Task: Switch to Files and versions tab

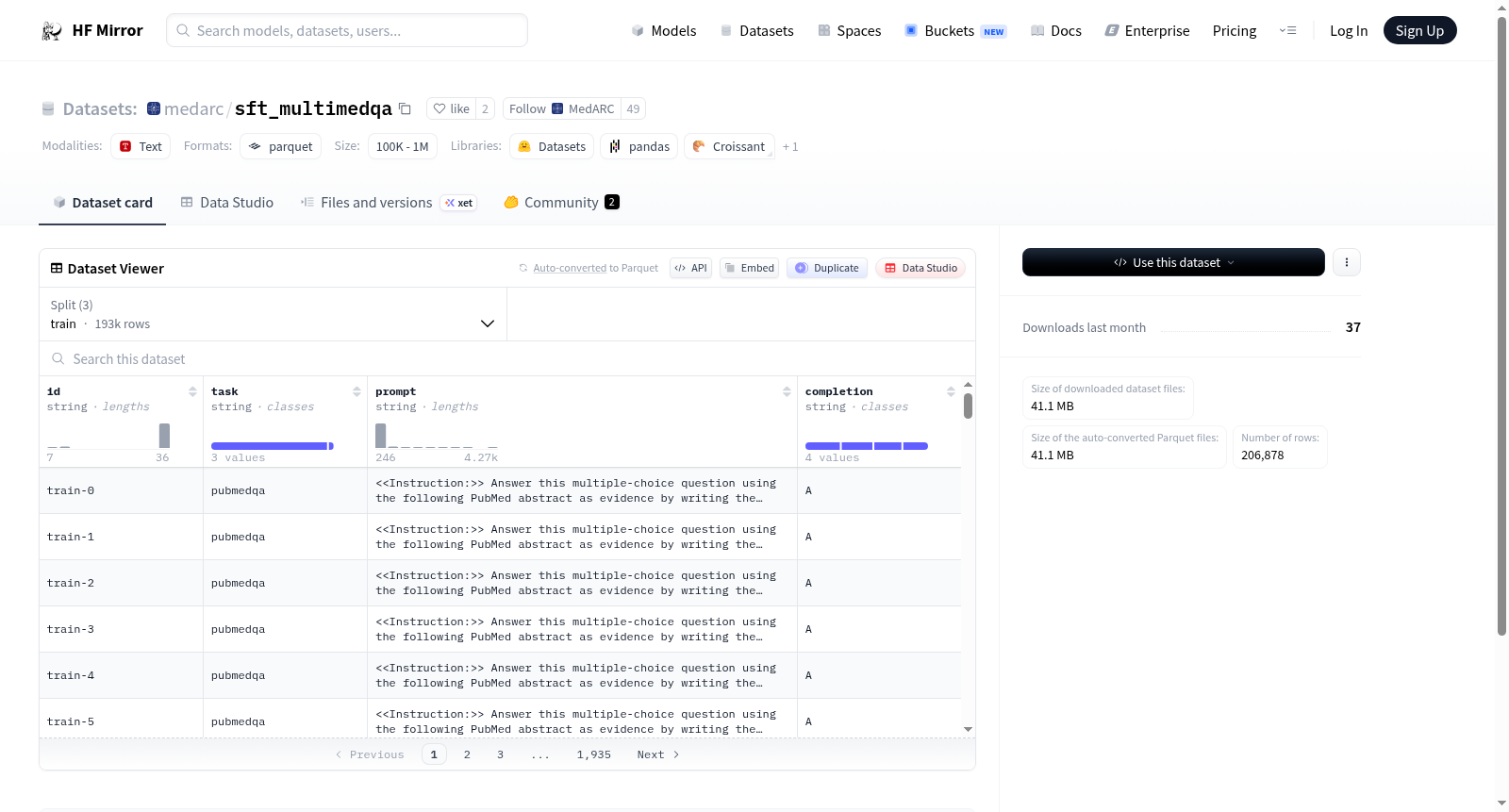Action: click(x=388, y=203)
